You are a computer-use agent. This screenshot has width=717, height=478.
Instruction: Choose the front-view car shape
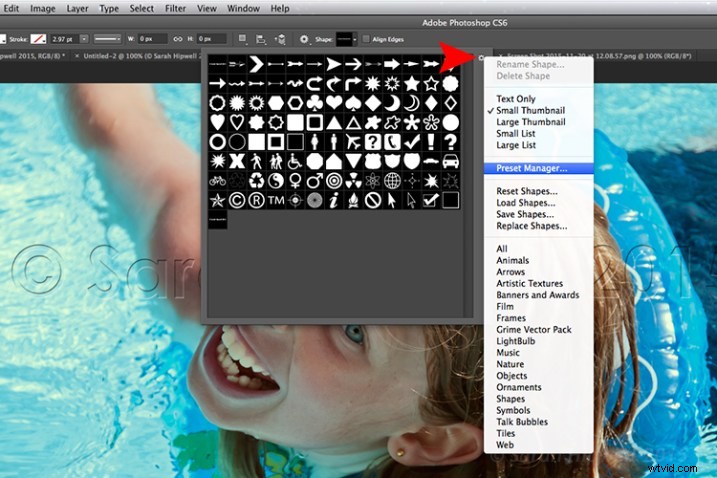[450, 161]
